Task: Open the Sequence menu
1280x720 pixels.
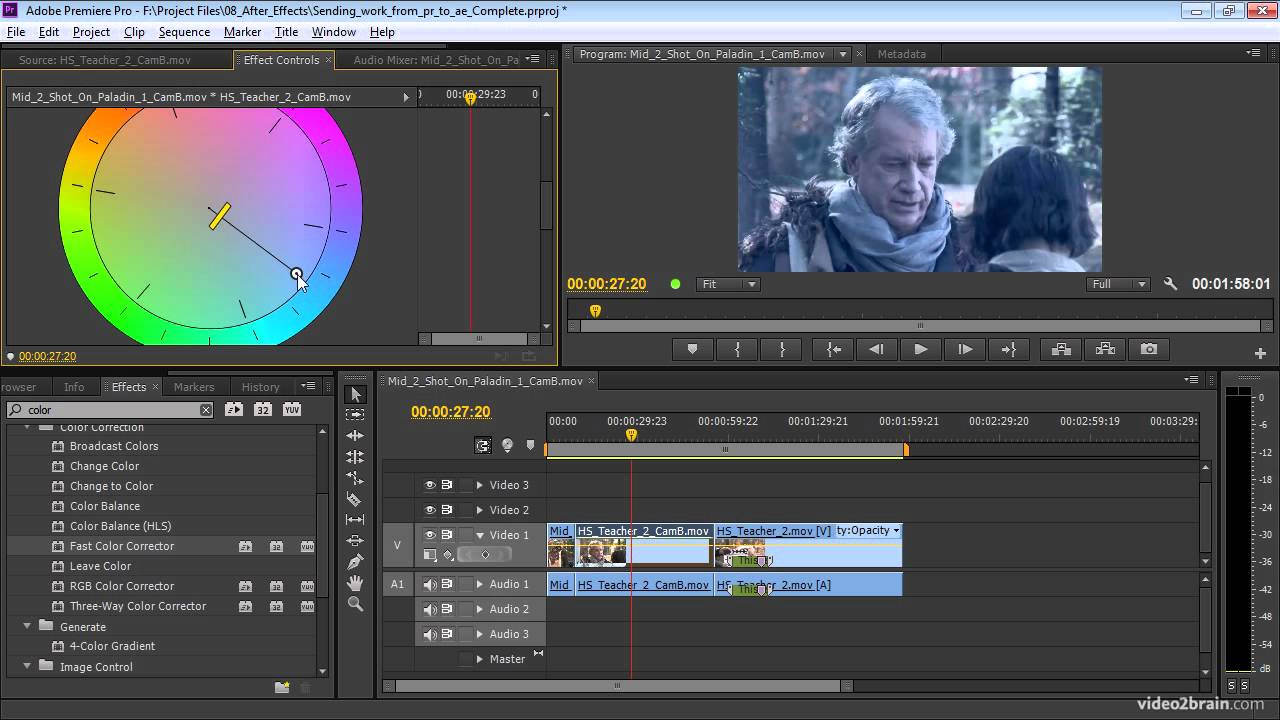Action: click(184, 32)
